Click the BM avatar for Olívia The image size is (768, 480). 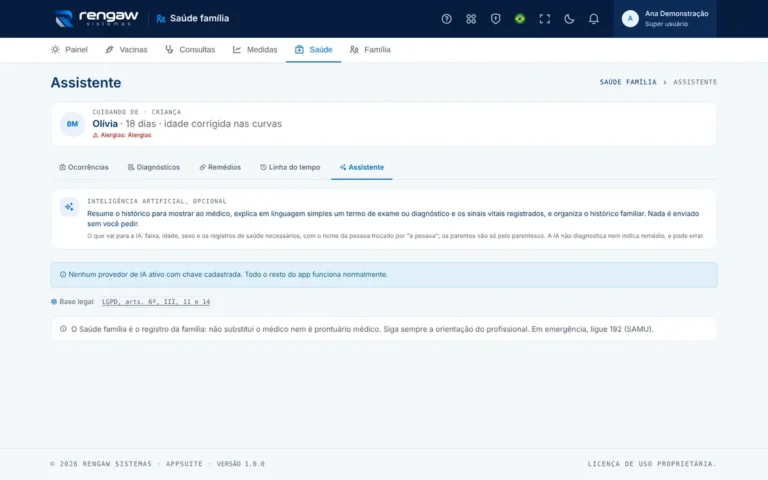(x=72, y=124)
